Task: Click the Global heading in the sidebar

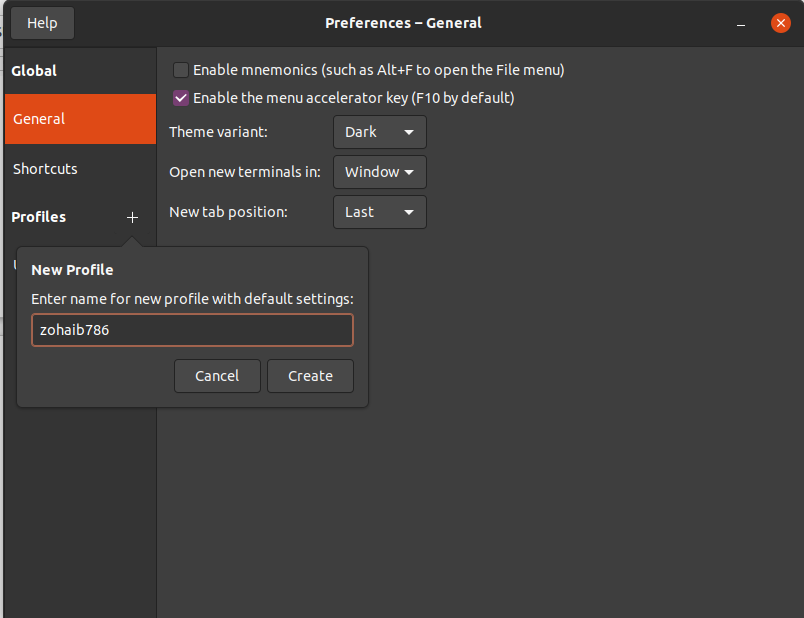Action: [34, 71]
